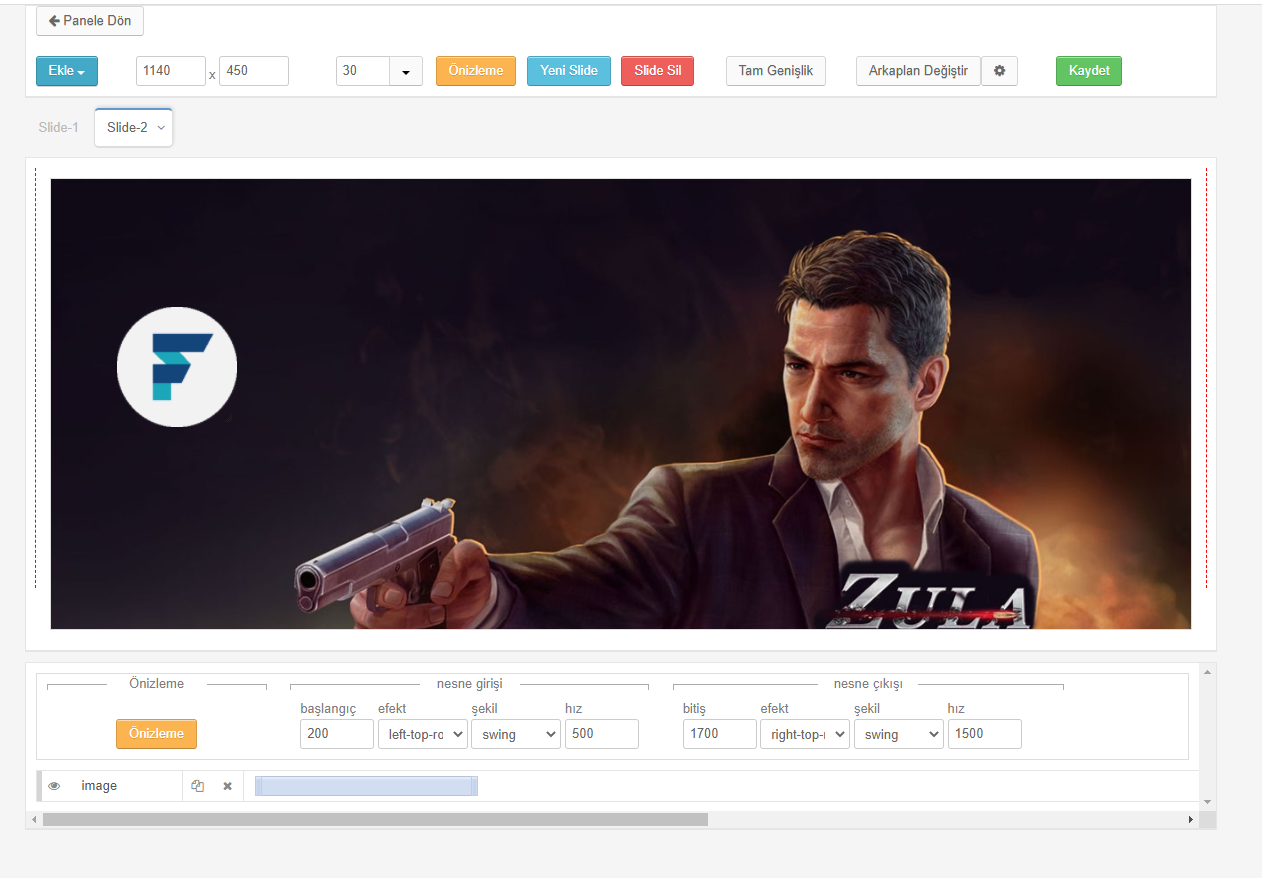The width and height of the screenshot is (1262, 878).
Task: Toggle visibility eye of image layer
Action: point(54,786)
